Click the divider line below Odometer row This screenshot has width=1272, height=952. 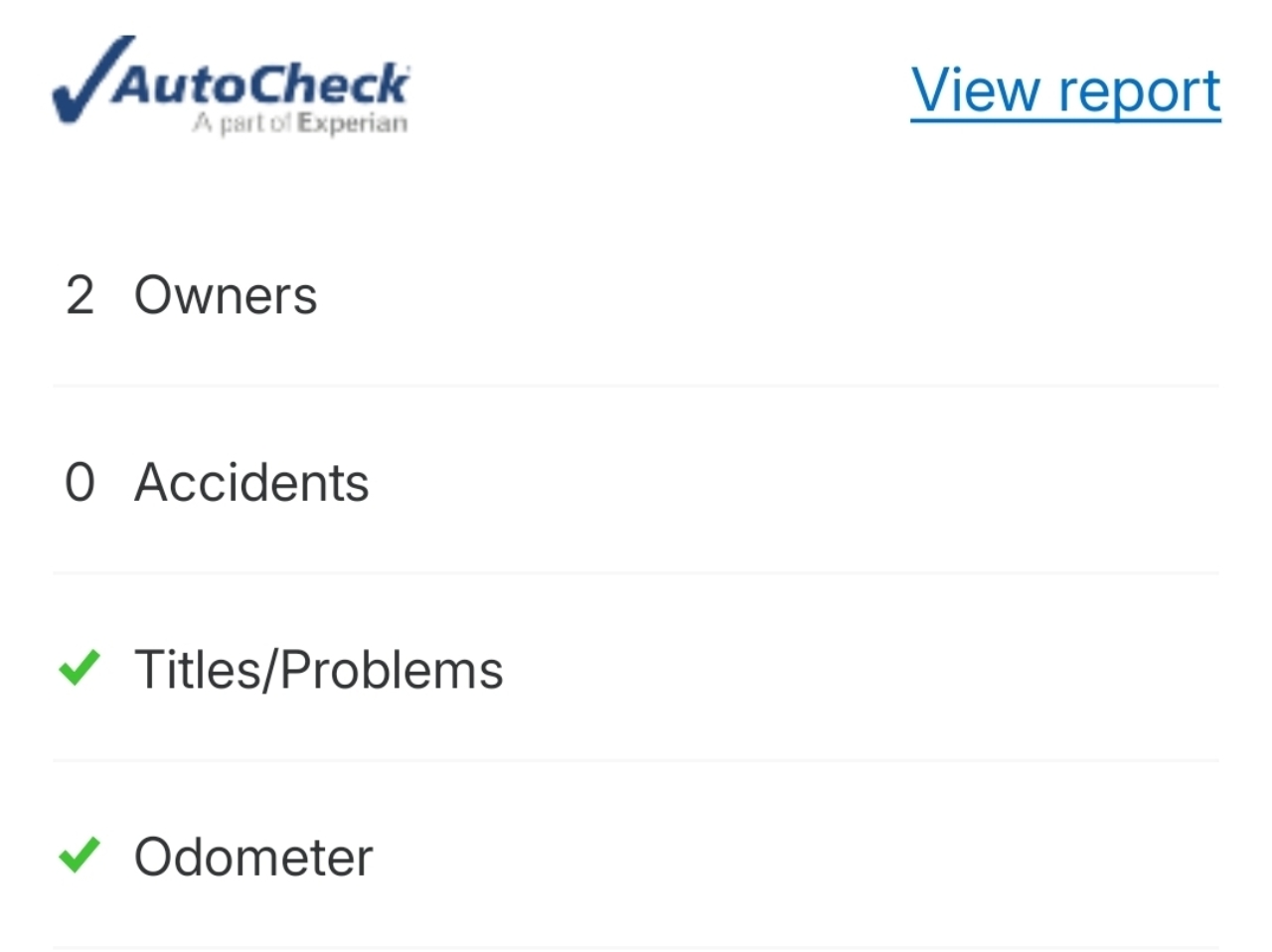[636, 947]
